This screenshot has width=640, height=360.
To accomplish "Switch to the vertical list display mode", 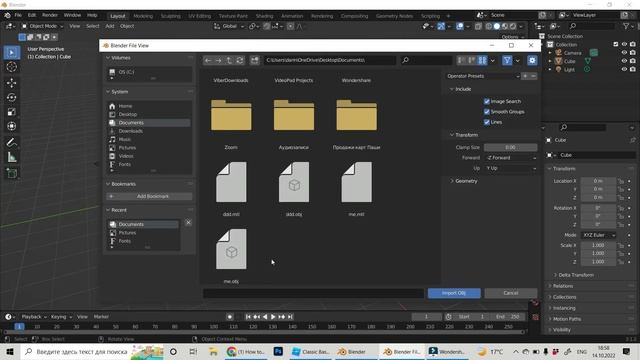I will click(461, 60).
